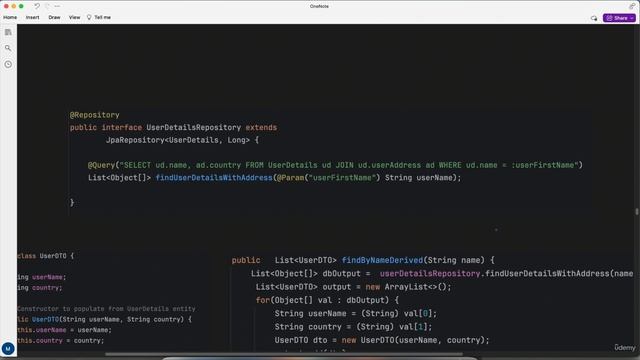Viewport: 640px width, 360px height.
Task: Click the @Query annotation
Action: pos(101,165)
